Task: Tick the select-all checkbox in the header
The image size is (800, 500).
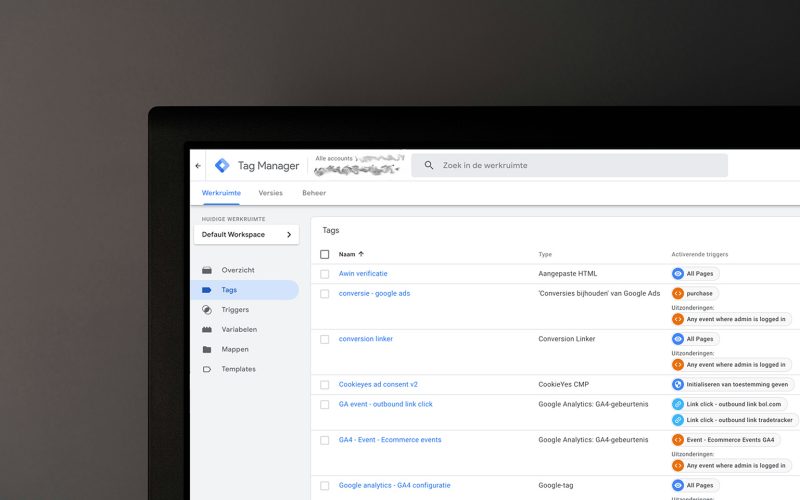Action: click(324, 254)
